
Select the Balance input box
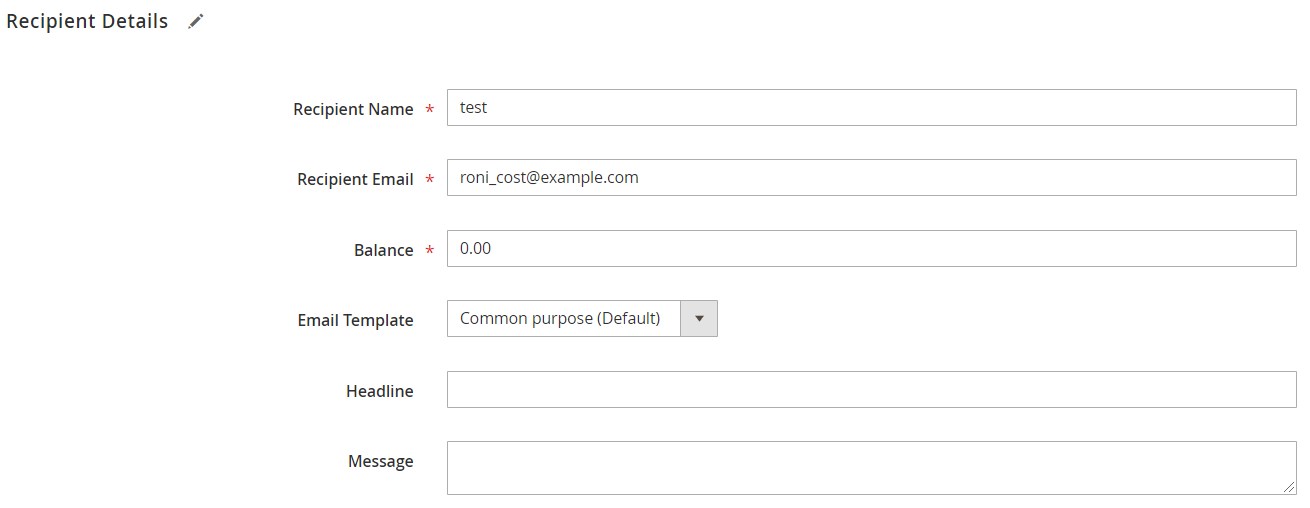pos(870,249)
